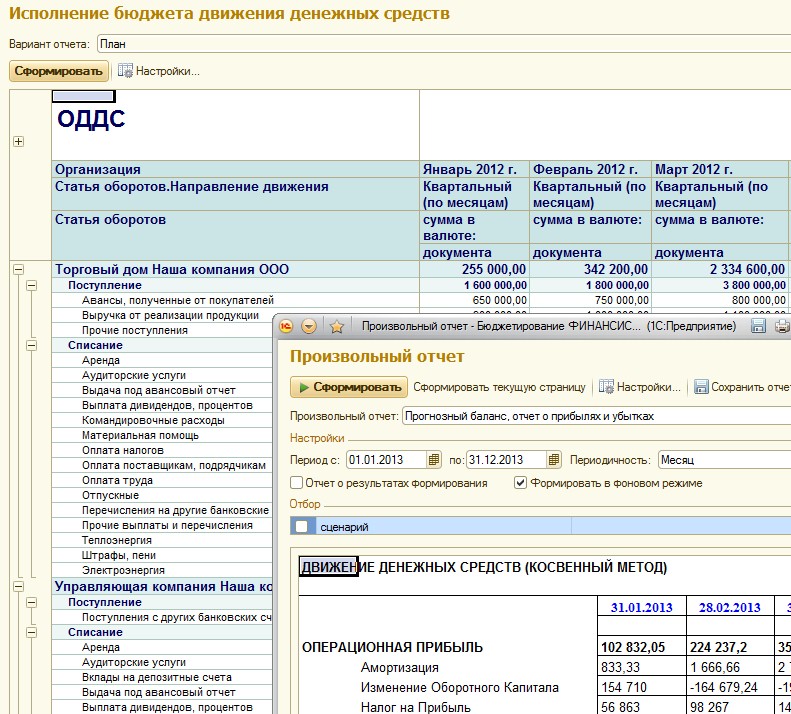791x714 pixels.
Task: Collapse Управляющая компания group
Action: click(x=19, y=586)
